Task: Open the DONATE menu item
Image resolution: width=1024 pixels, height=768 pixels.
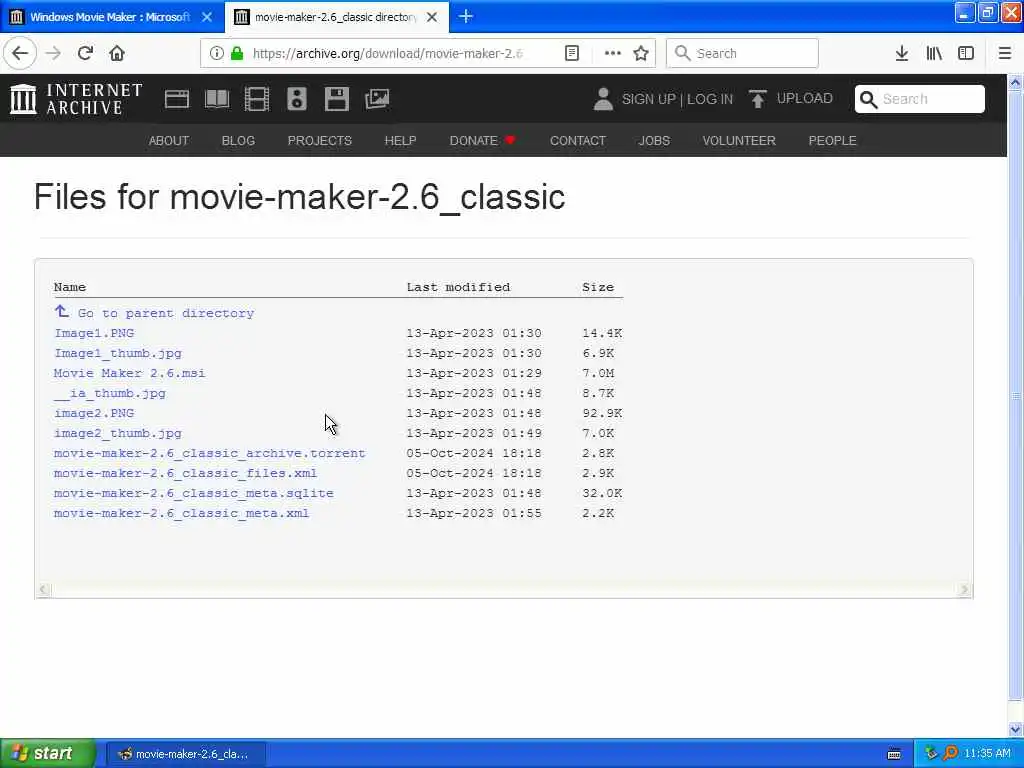Action: [x=483, y=140]
